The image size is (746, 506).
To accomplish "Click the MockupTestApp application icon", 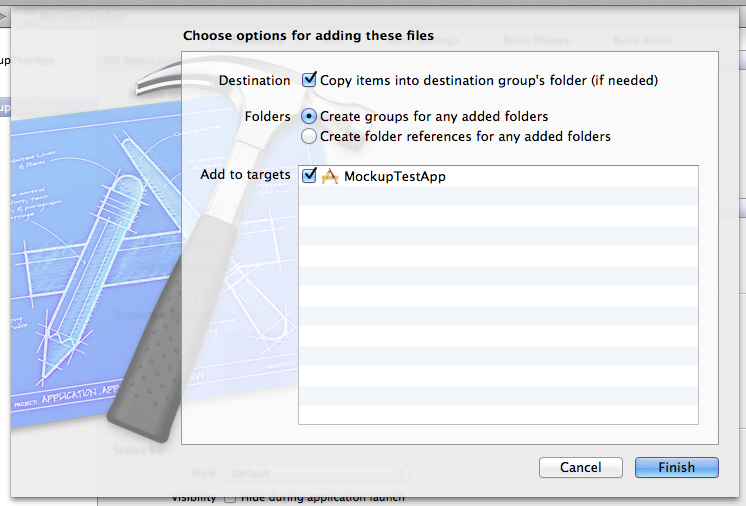I will [x=330, y=176].
